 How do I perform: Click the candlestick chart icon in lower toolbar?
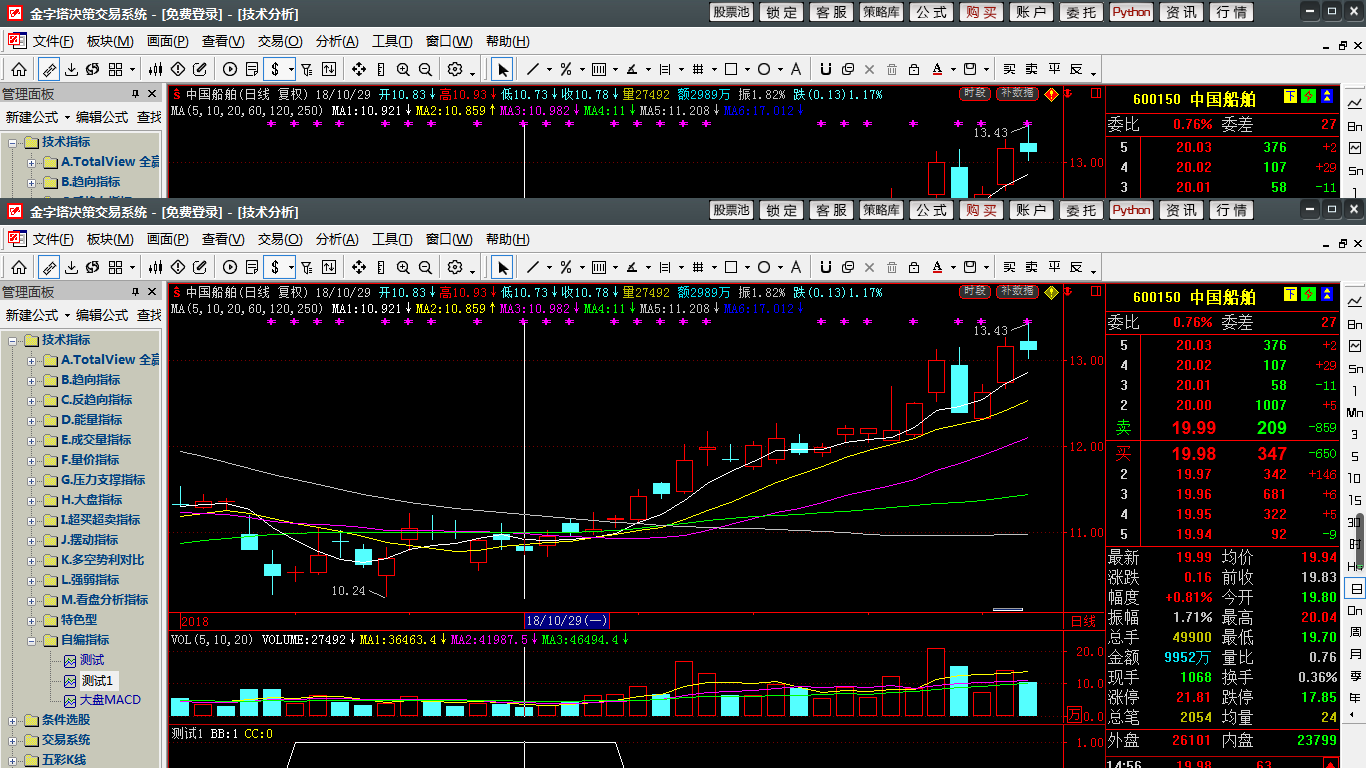pos(155,267)
